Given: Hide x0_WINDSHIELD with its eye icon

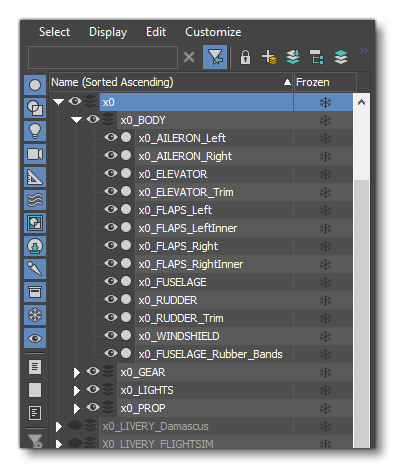Looking at the screenshot, I should [x=111, y=335].
